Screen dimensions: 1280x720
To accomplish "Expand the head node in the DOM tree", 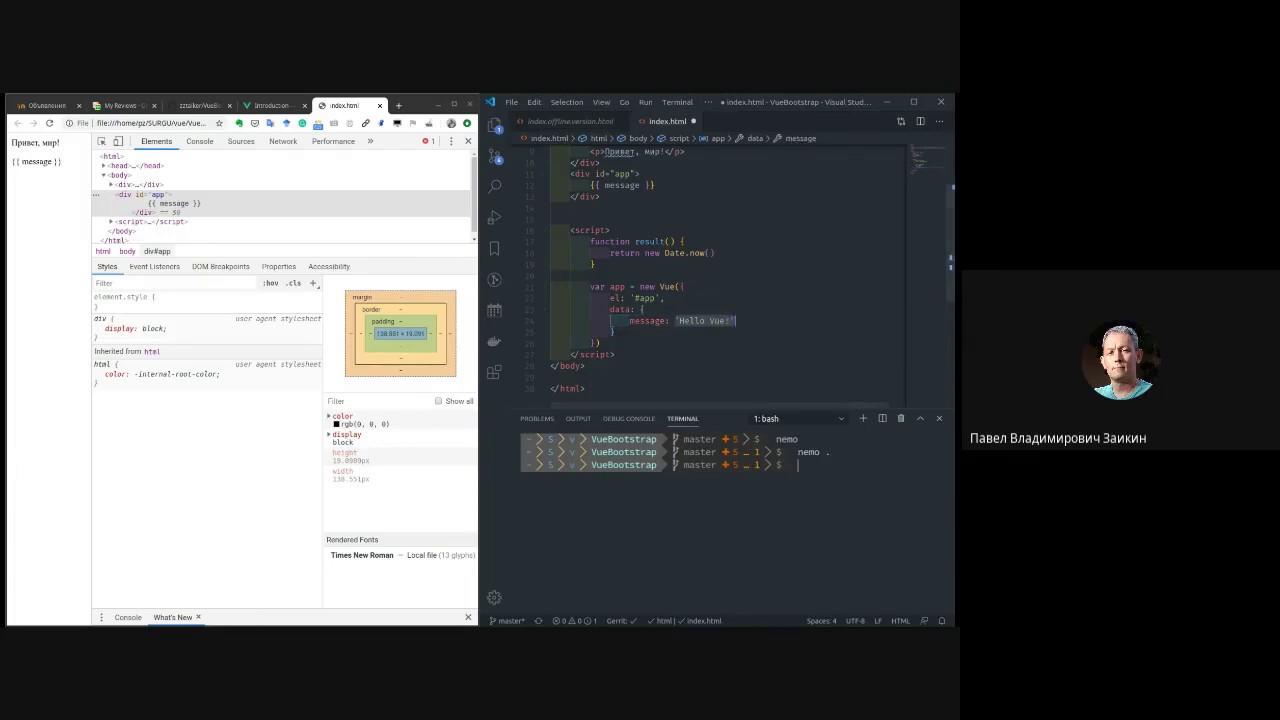I will 104,165.
